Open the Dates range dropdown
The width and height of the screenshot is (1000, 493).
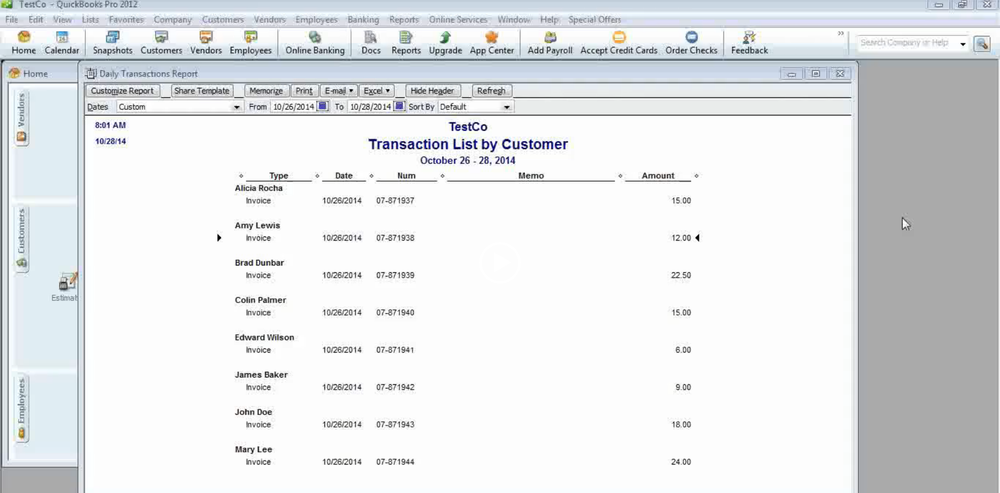[237, 107]
